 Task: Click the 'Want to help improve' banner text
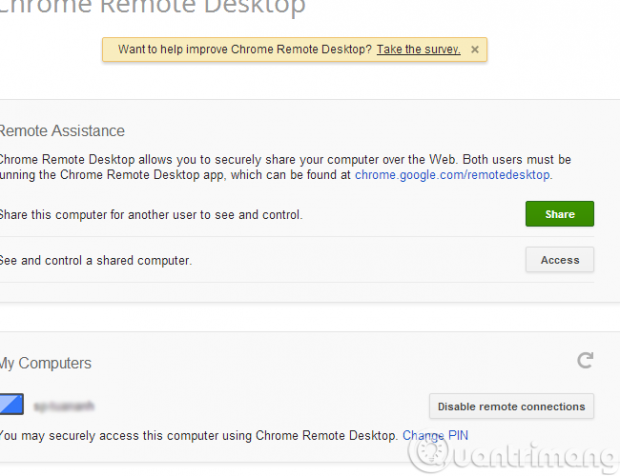245,49
